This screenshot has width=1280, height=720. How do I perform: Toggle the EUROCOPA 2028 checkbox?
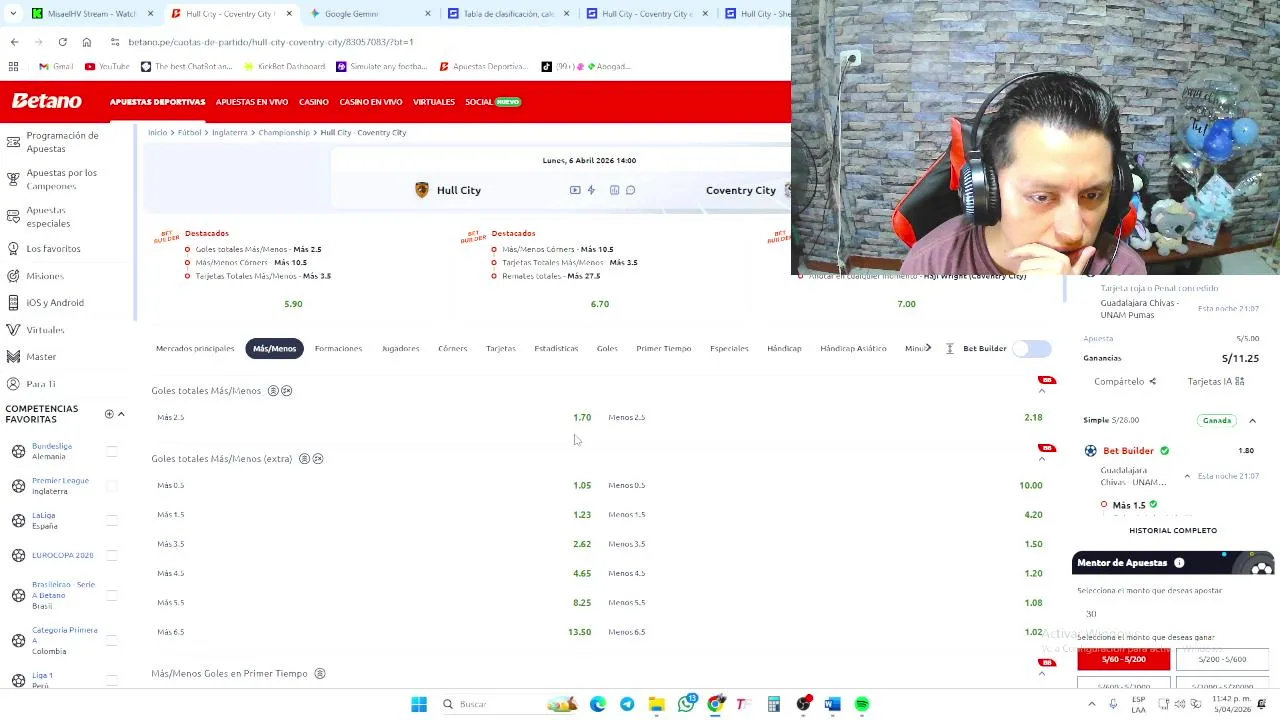click(111, 555)
